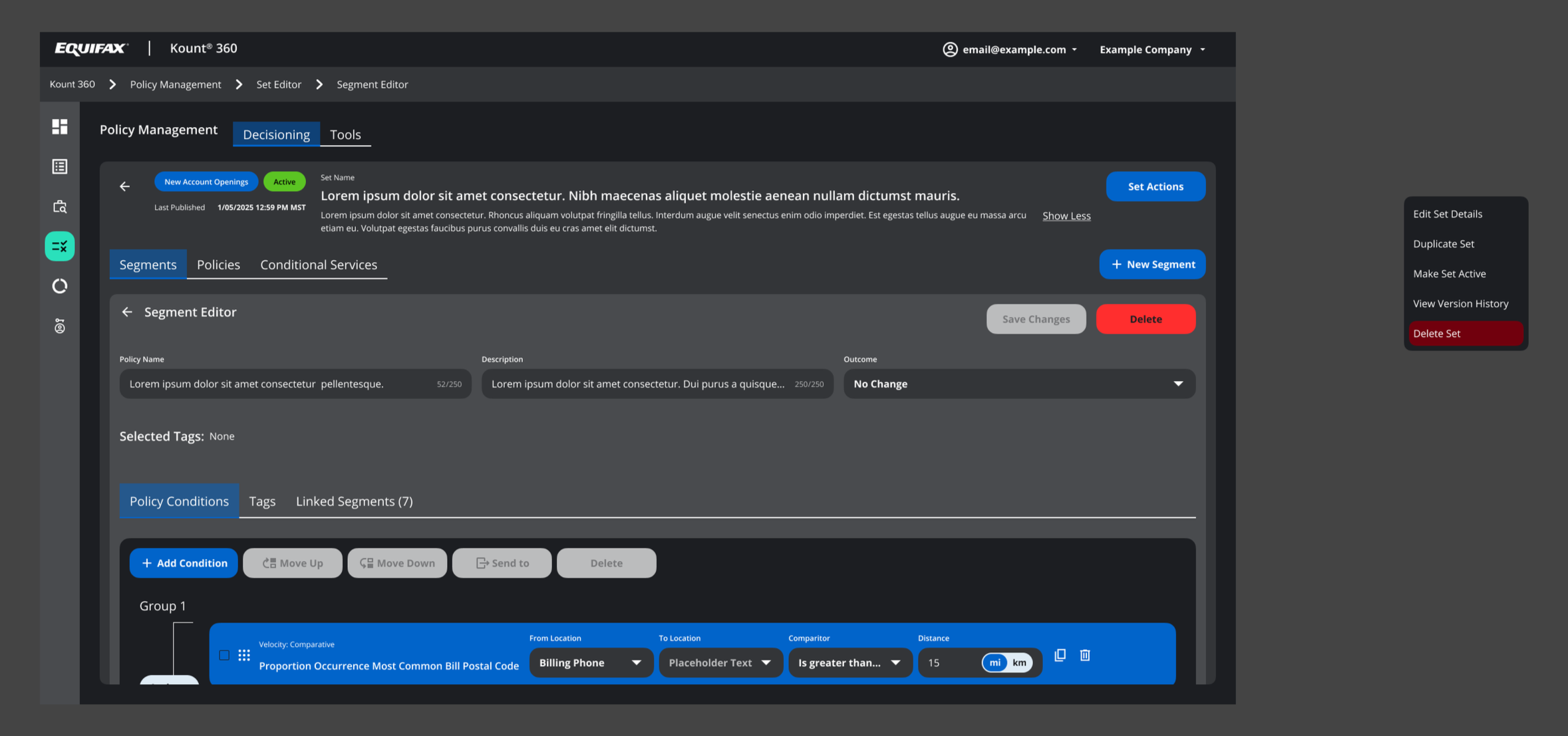Viewport: 1568px width, 736px height.
Task: Choose Delete Set from menu
Action: click(x=1466, y=334)
